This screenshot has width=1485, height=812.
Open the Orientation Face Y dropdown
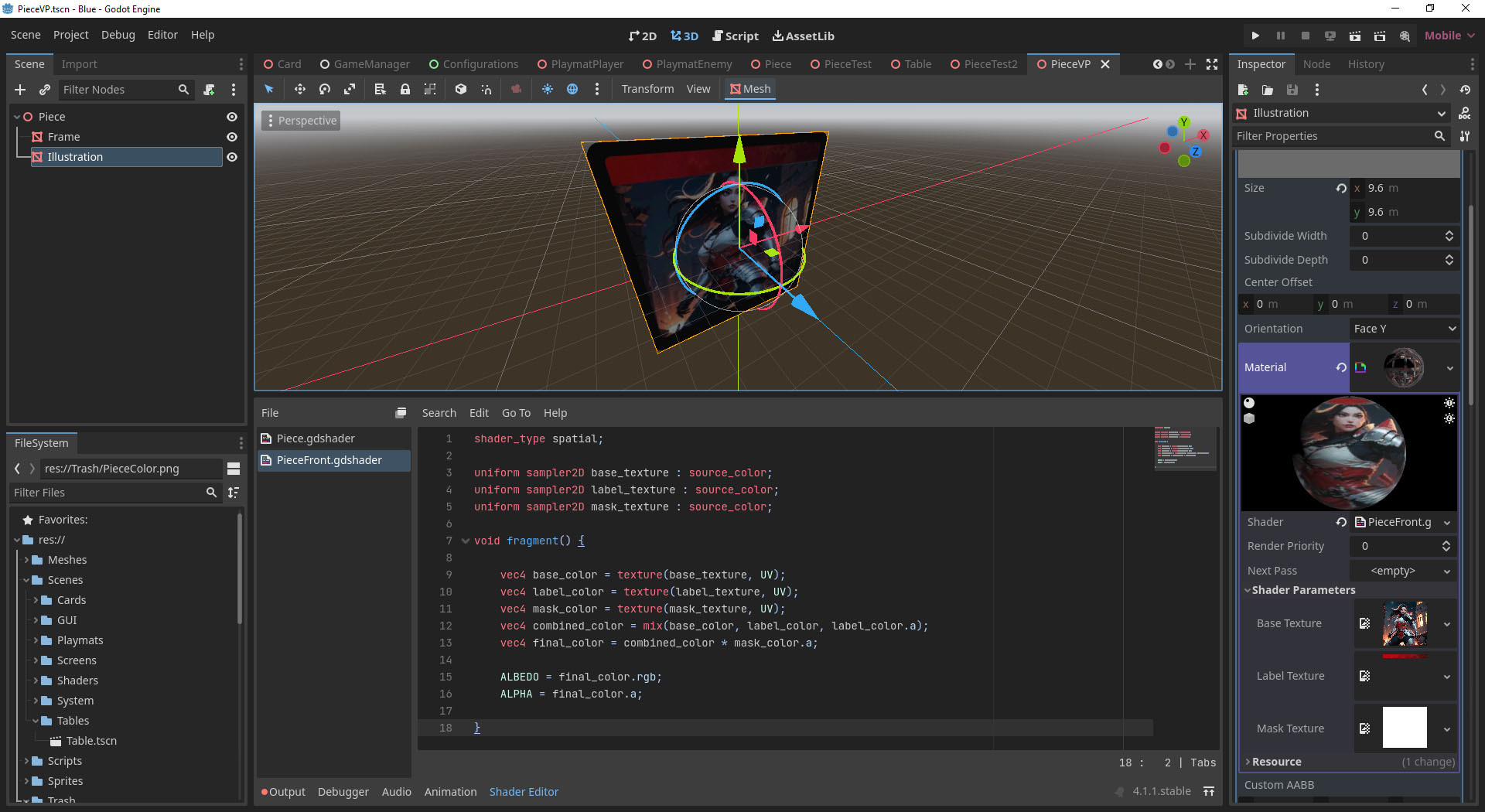pyautogui.click(x=1405, y=329)
